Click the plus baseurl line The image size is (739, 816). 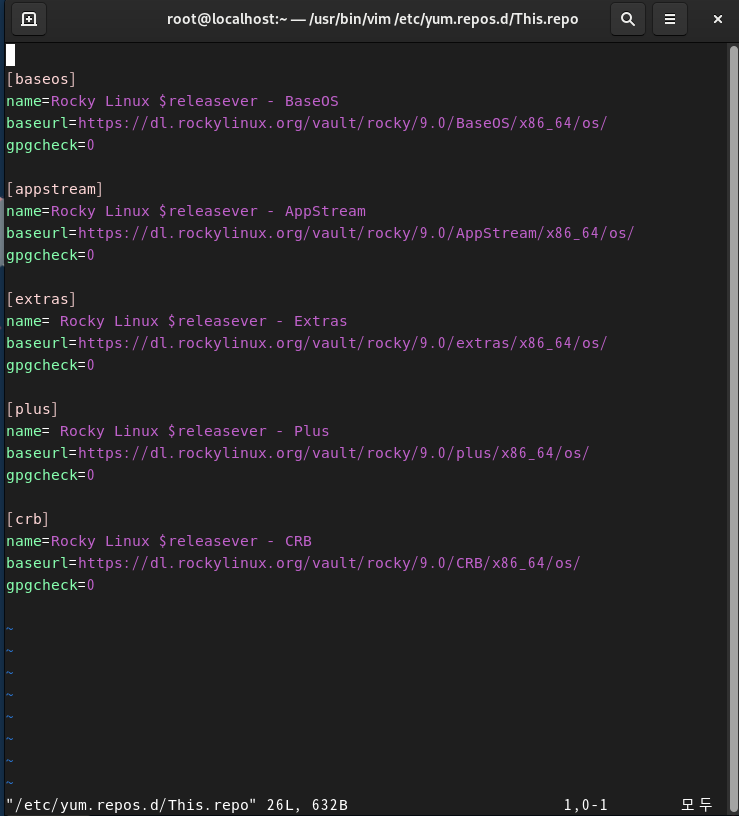pos(298,453)
